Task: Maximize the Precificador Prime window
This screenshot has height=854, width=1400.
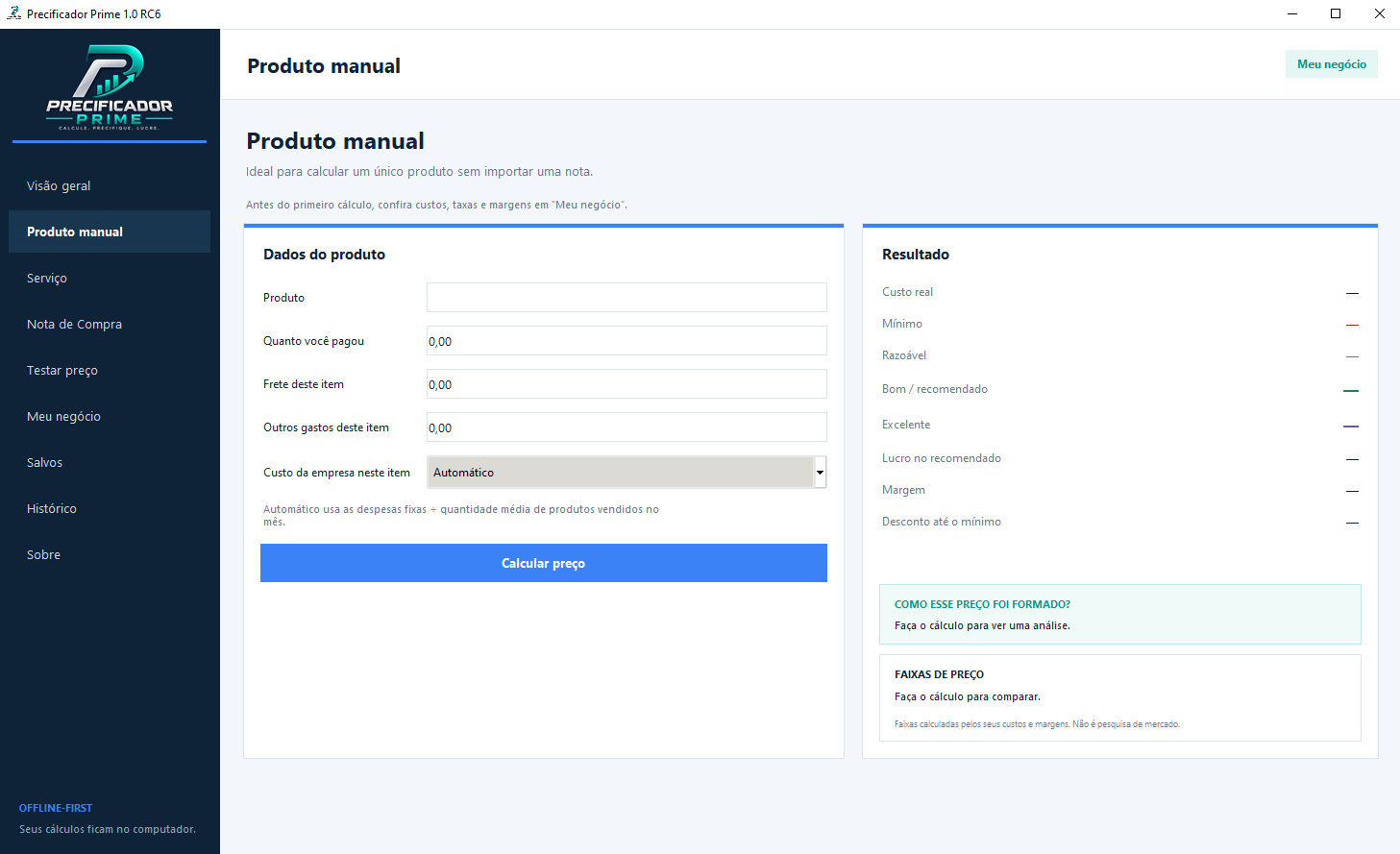Action: pyautogui.click(x=1336, y=13)
